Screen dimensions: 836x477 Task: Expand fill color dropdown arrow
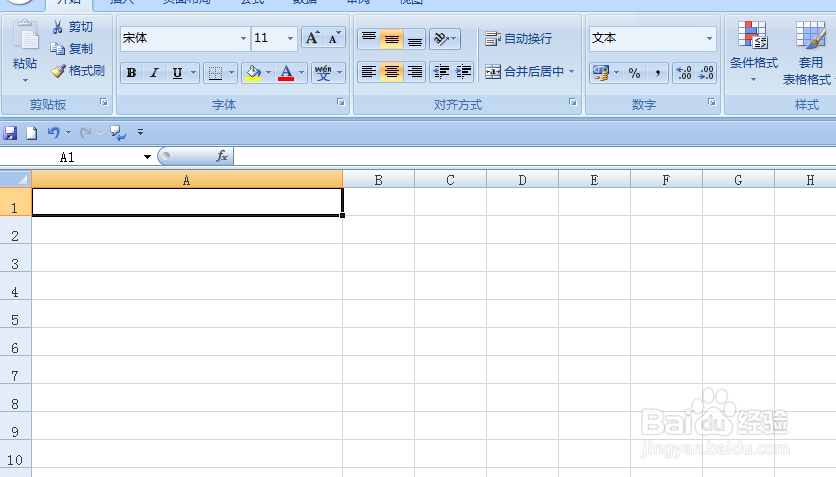pyautogui.click(x=268, y=73)
